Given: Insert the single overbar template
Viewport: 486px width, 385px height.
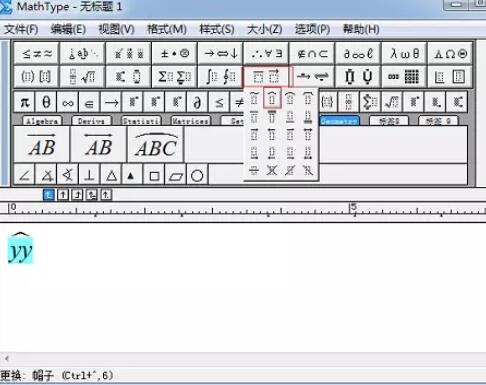Looking at the screenshot, I should pos(254,117).
